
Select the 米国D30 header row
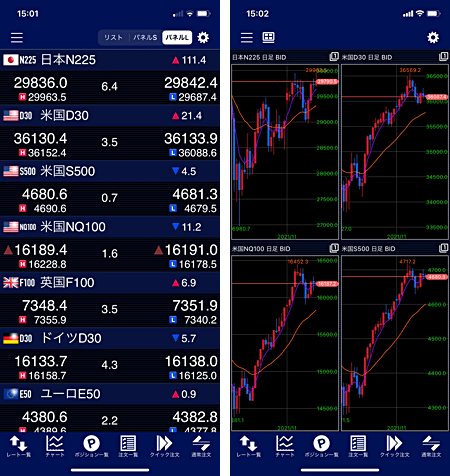(110, 116)
